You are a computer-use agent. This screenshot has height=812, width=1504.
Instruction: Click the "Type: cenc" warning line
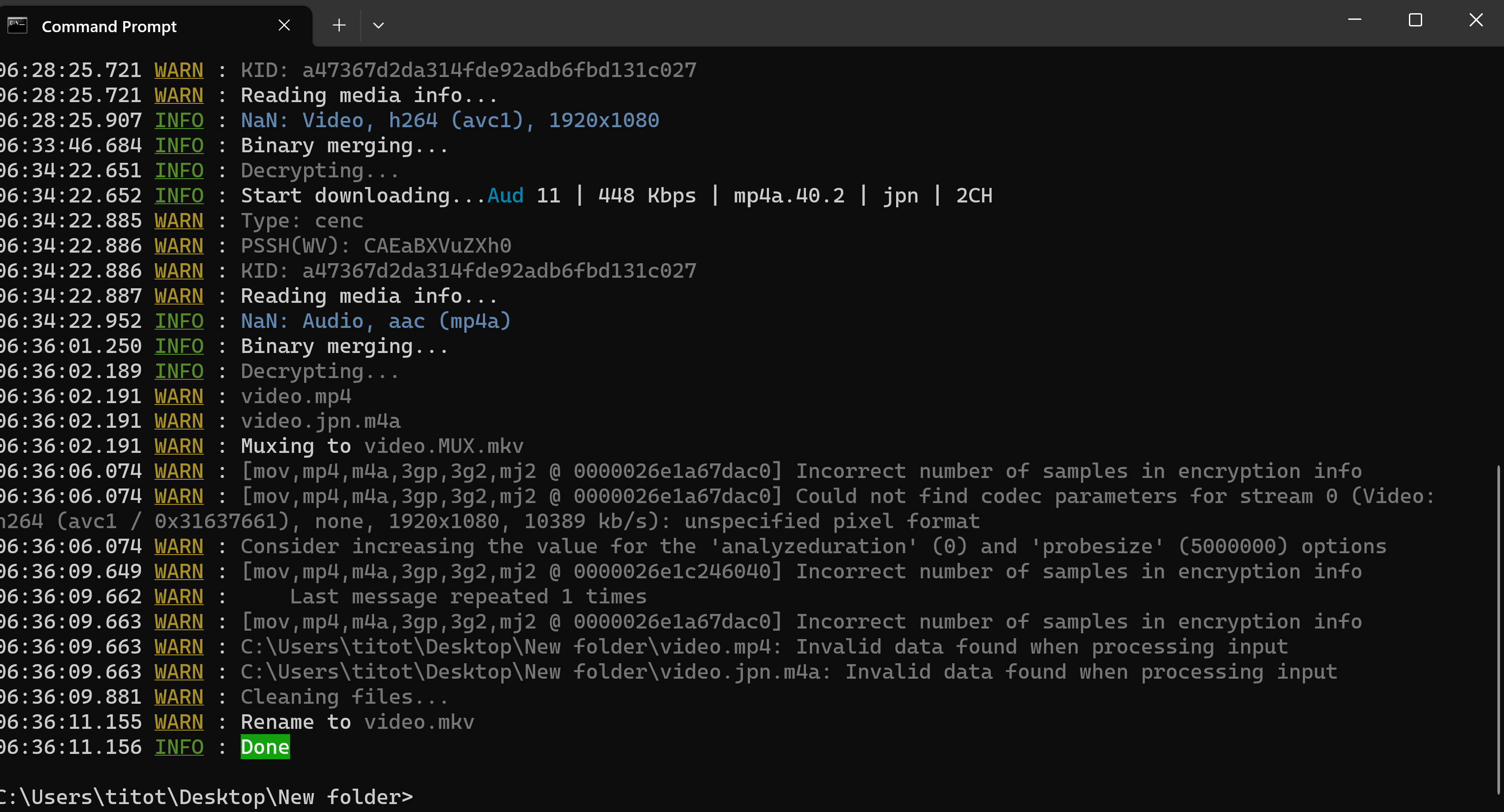302,220
